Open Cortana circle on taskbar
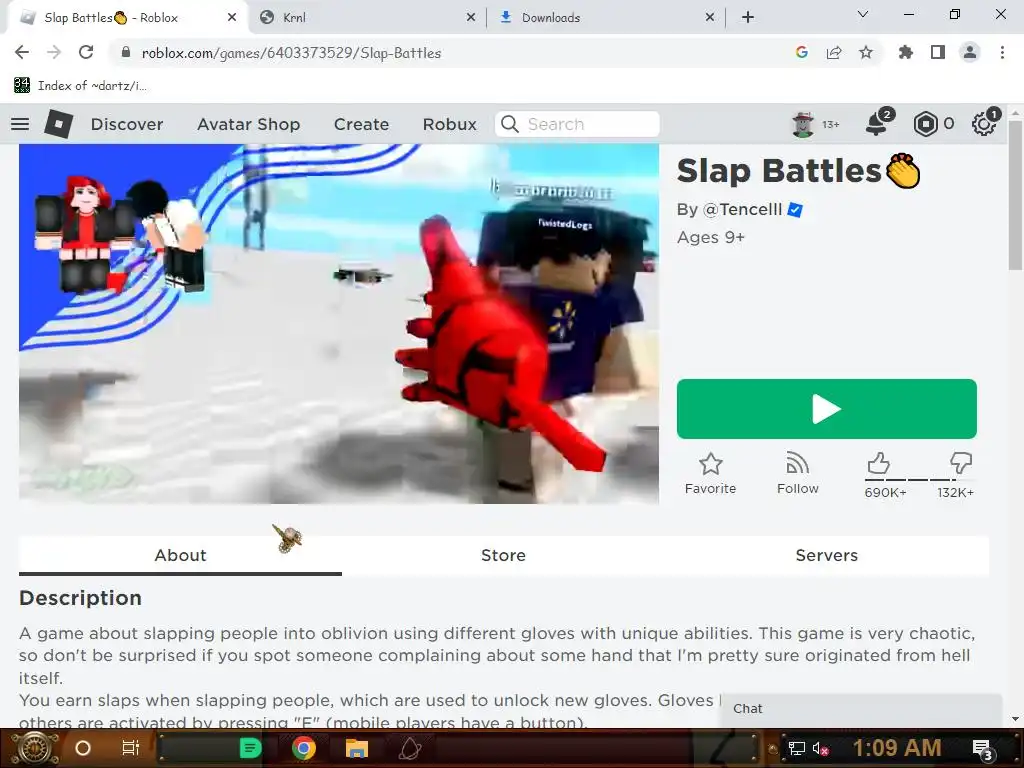This screenshot has height=768, width=1024. click(x=83, y=748)
